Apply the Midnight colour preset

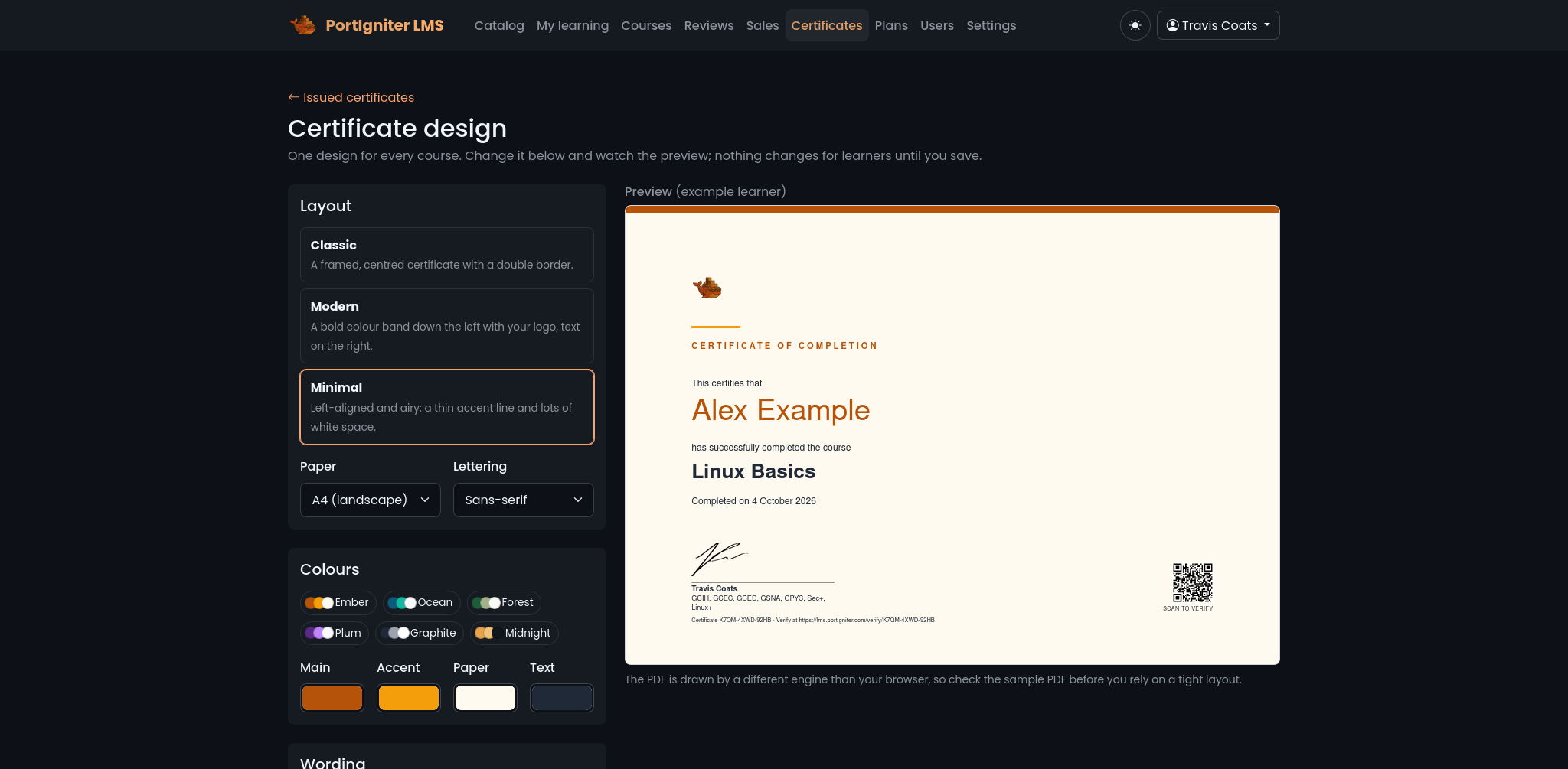pyautogui.click(x=514, y=633)
